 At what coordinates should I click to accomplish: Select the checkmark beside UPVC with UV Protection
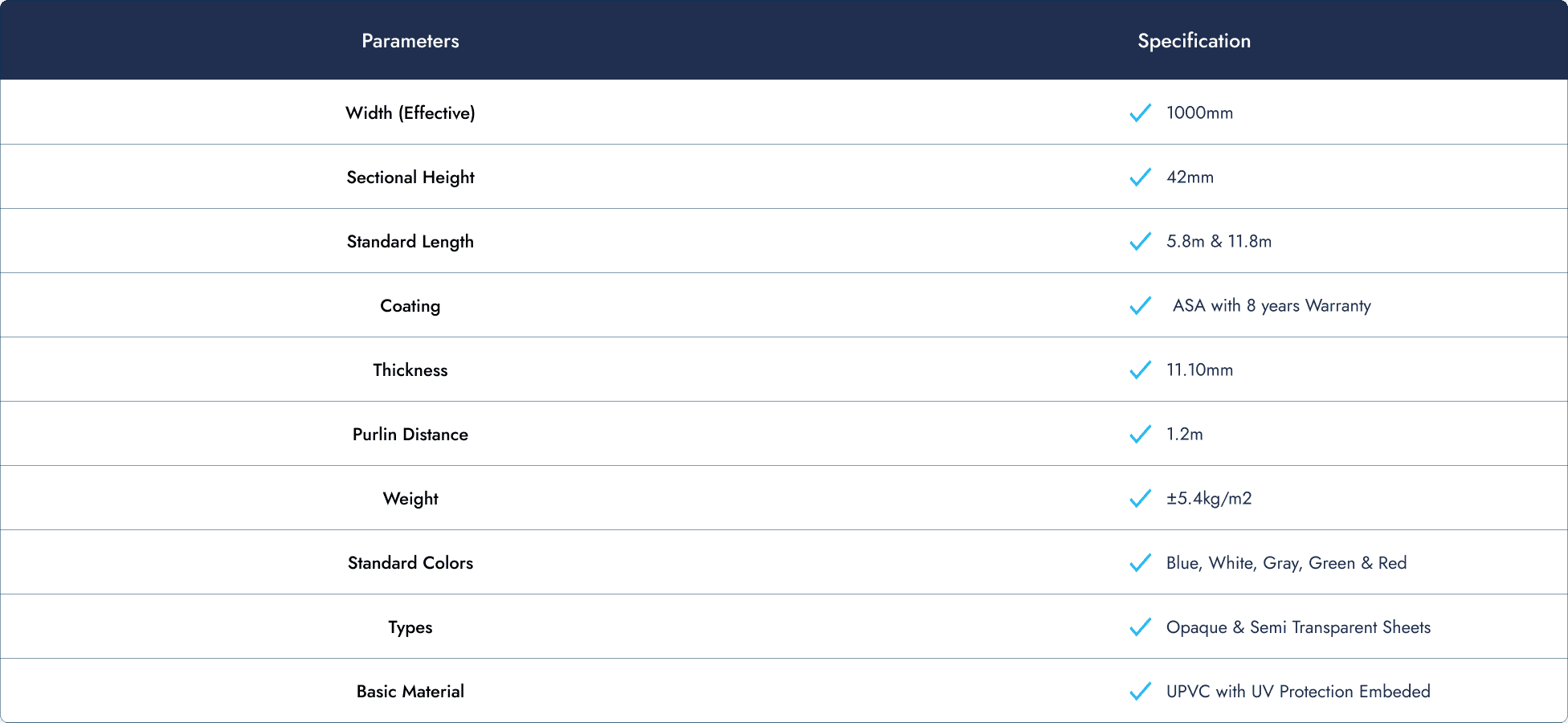1140,692
